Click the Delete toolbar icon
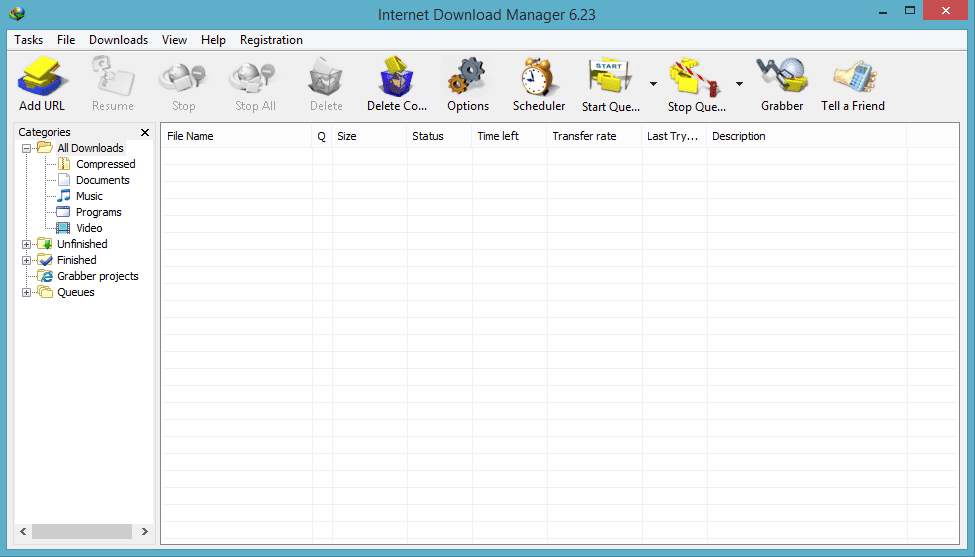The width and height of the screenshot is (975, 557). coord(326,77)
